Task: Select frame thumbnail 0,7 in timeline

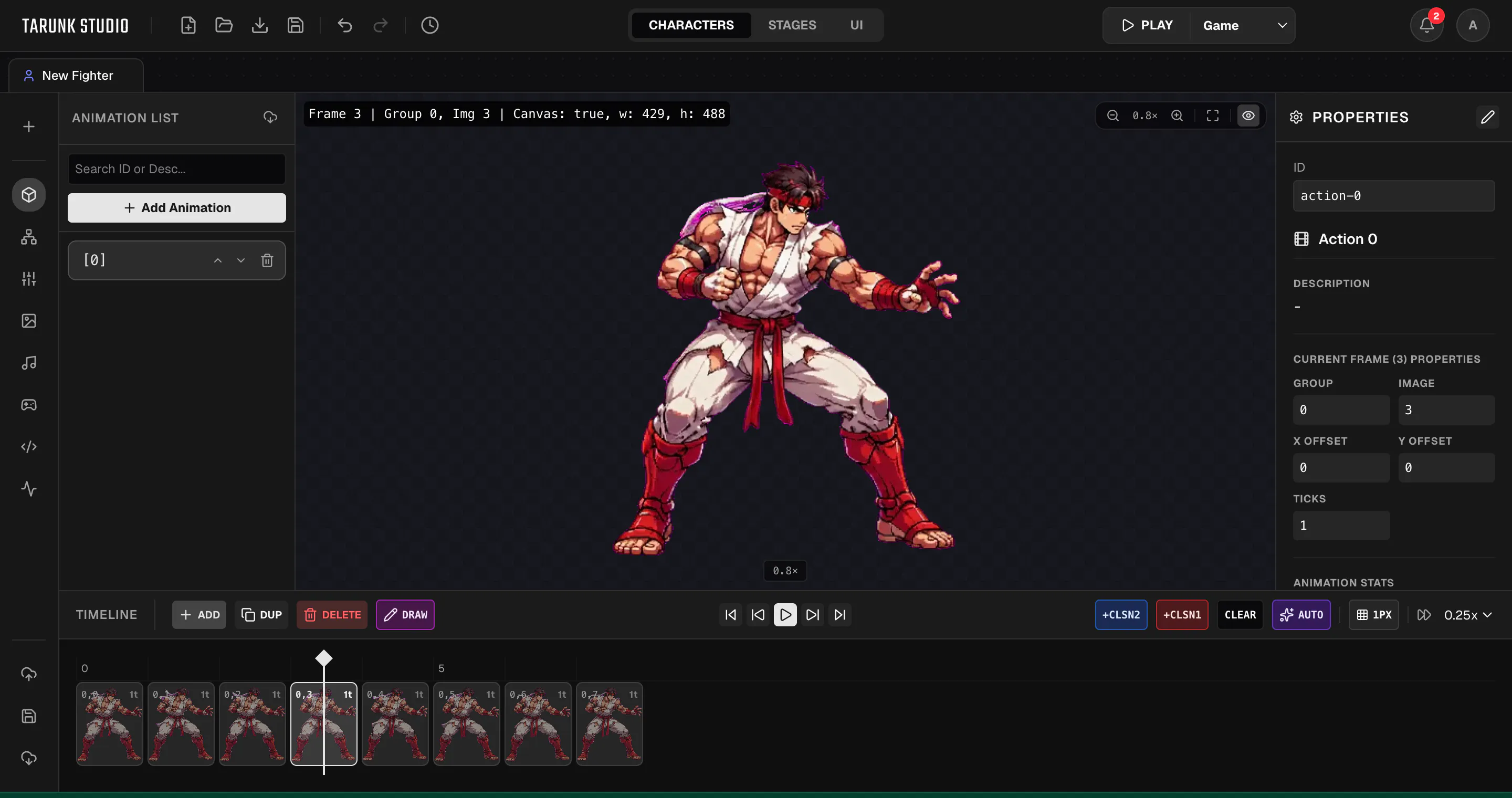Action: (x=609, y=724)
